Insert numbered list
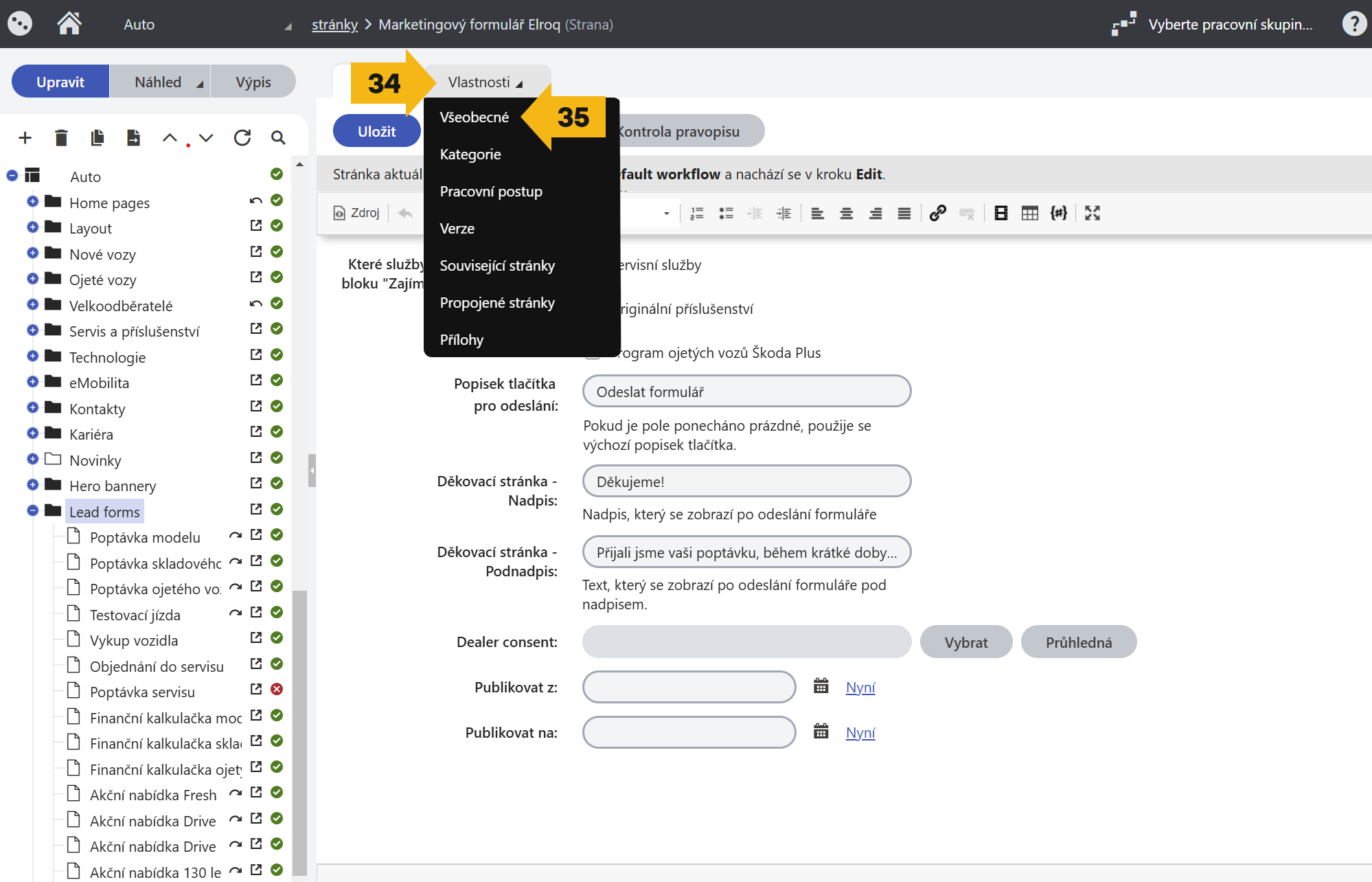 pos(697,213)
